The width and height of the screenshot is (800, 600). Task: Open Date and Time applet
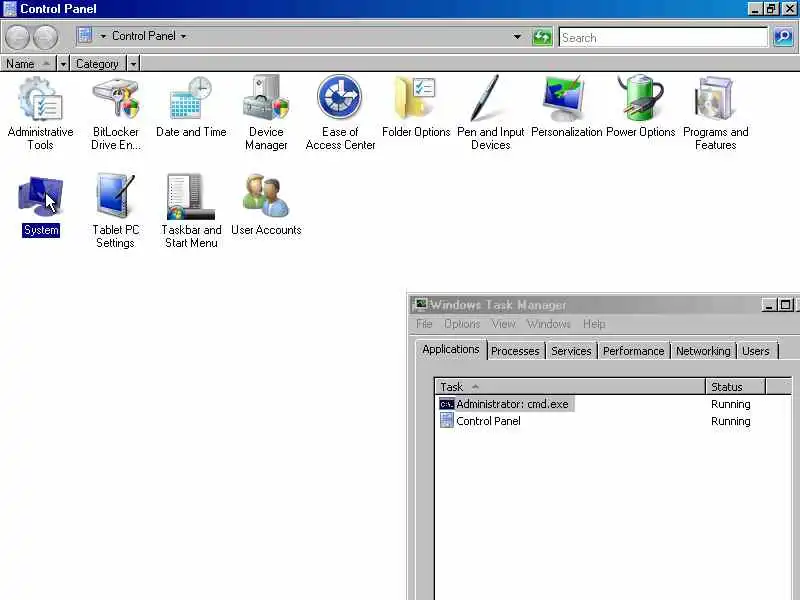pos(191,99)
